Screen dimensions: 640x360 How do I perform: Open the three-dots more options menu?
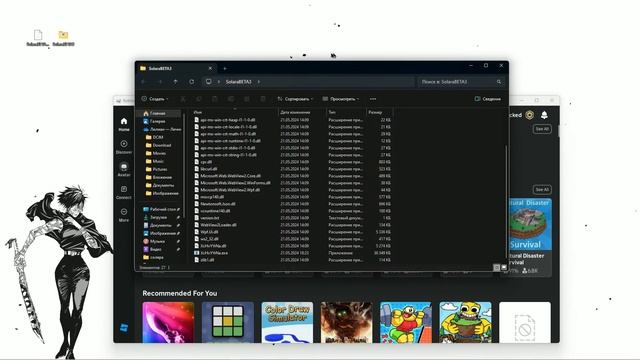pyautogui.click(x=373, y=99)
